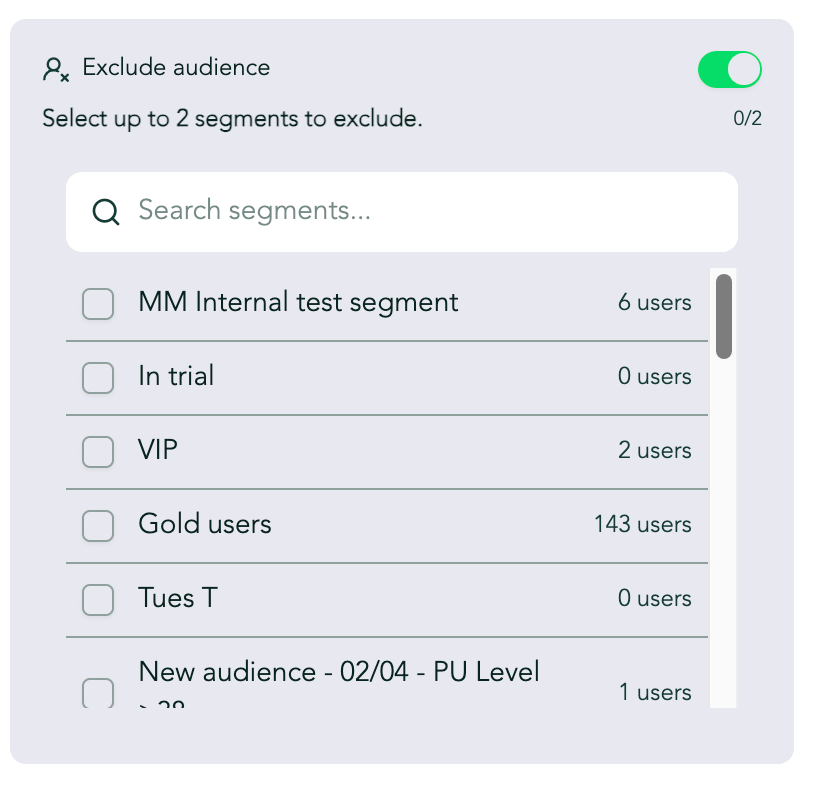Viewport: 822px width, 786px height.
Task: Click the exclude audience user icon
Action: click(56, 69)
